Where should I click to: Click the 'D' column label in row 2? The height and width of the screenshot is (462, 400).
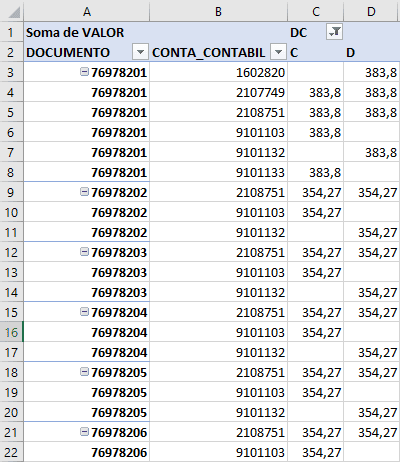[x=372, y=52]
